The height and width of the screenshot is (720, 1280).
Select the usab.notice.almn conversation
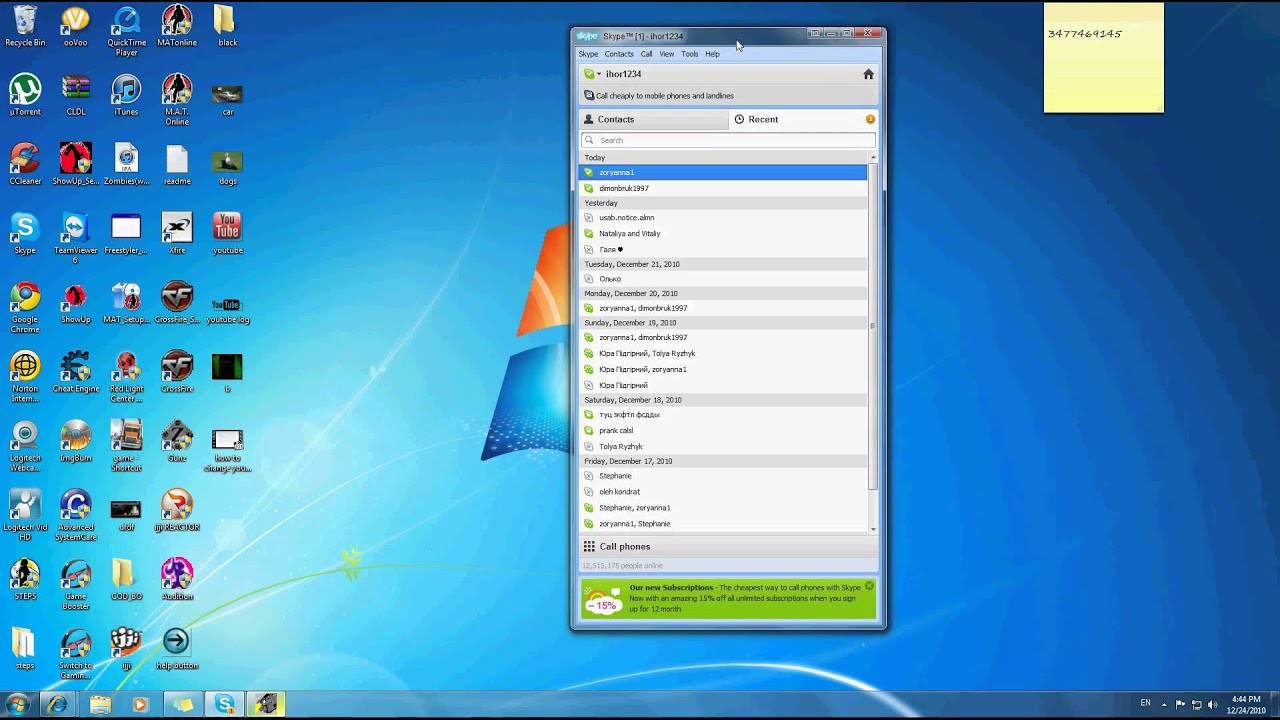(x=724, y=218)
